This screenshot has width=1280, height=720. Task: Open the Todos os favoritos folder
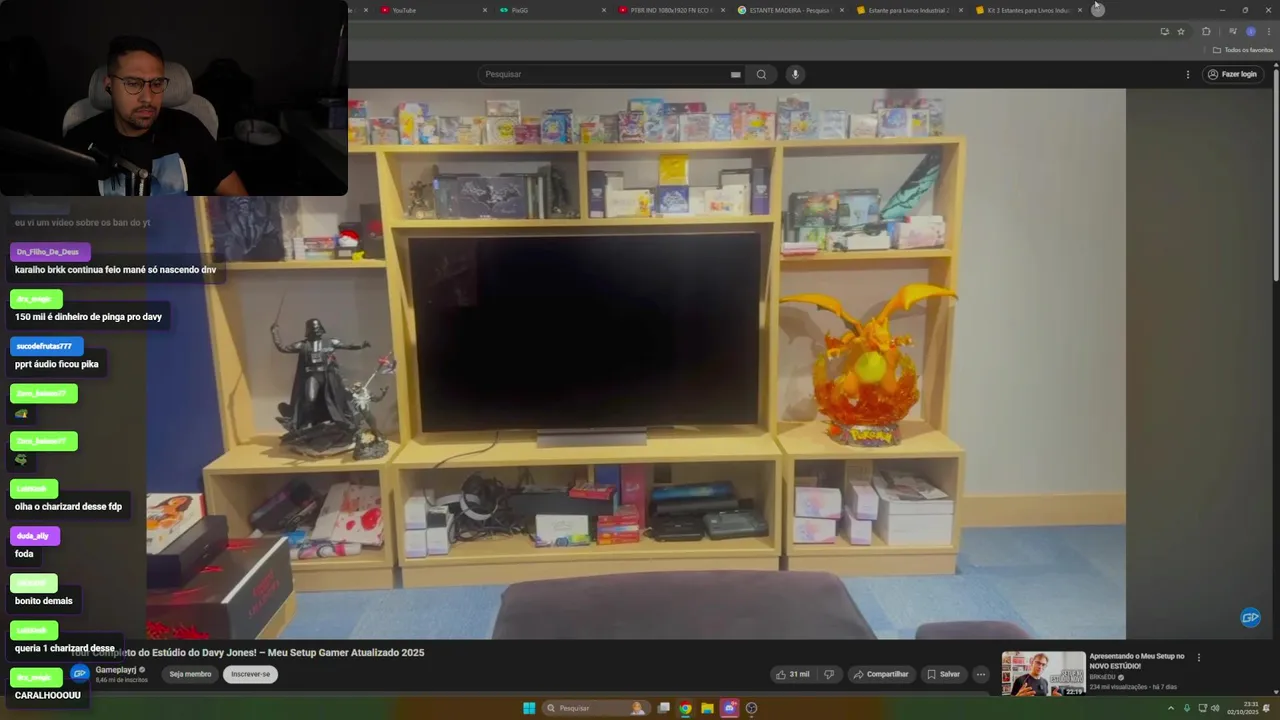point(1243,50)
